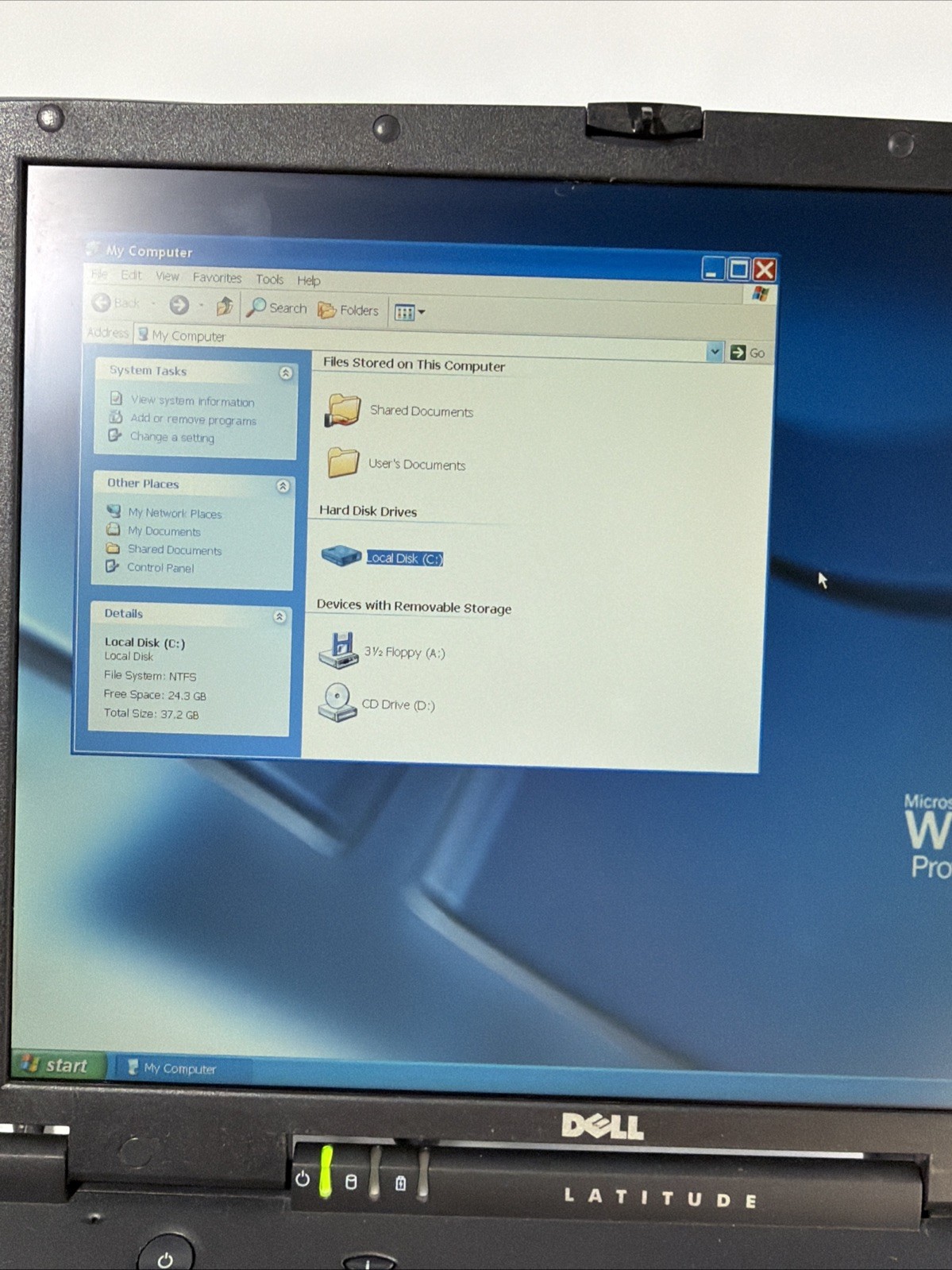Select the CD Drive (D:) icon

tap(337, 703)
